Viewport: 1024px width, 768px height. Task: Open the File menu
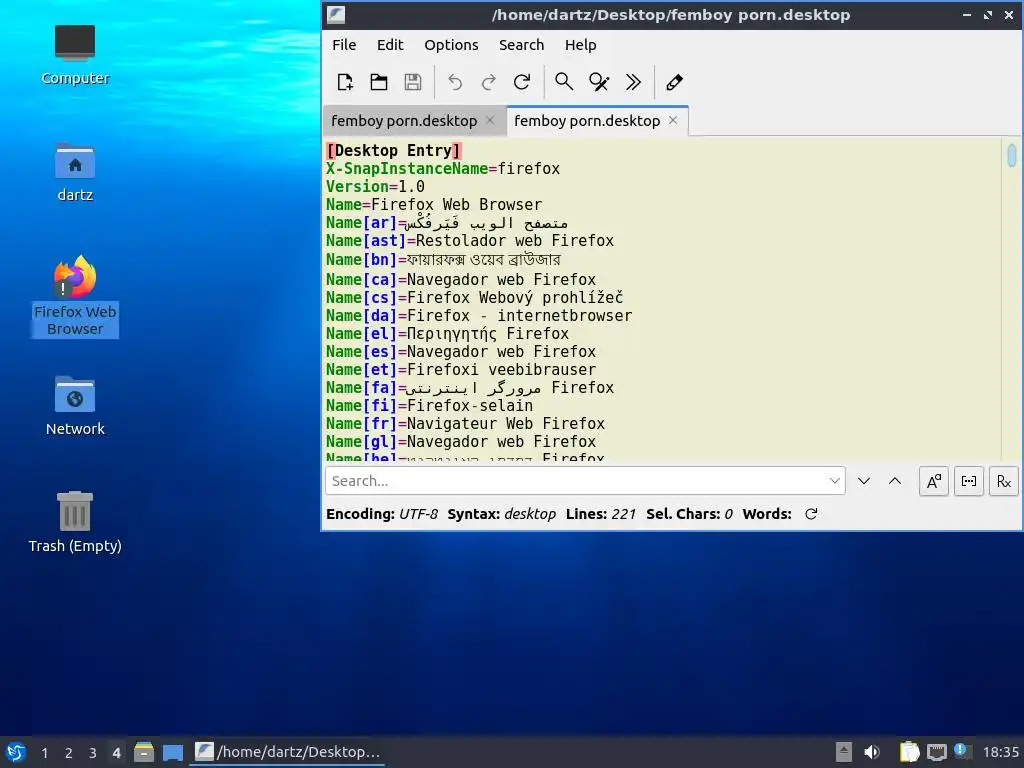click(x=344, y=45)
